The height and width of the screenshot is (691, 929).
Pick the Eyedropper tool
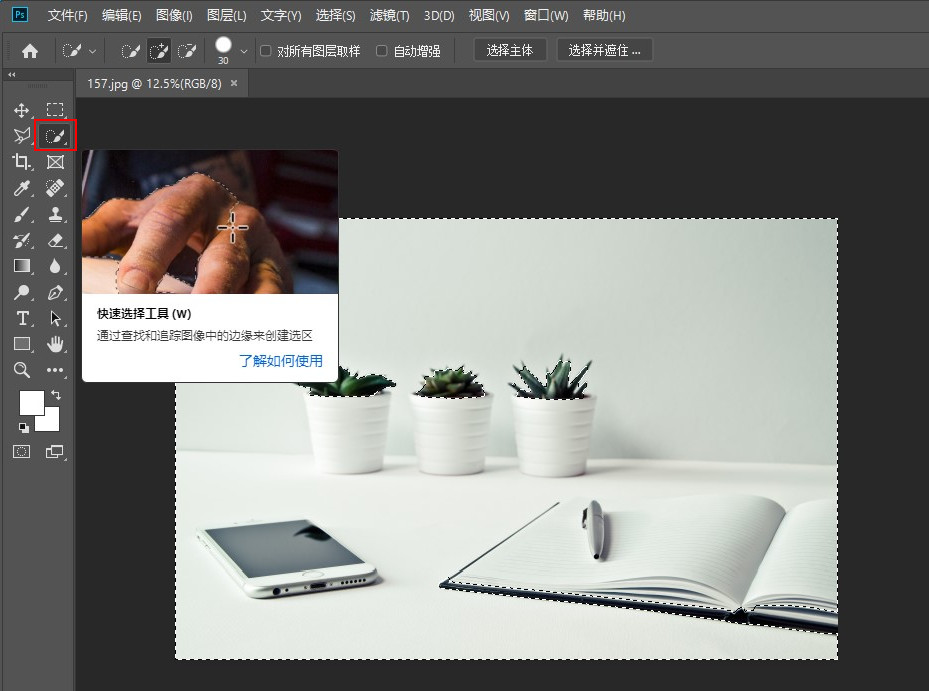click(21, 188)
